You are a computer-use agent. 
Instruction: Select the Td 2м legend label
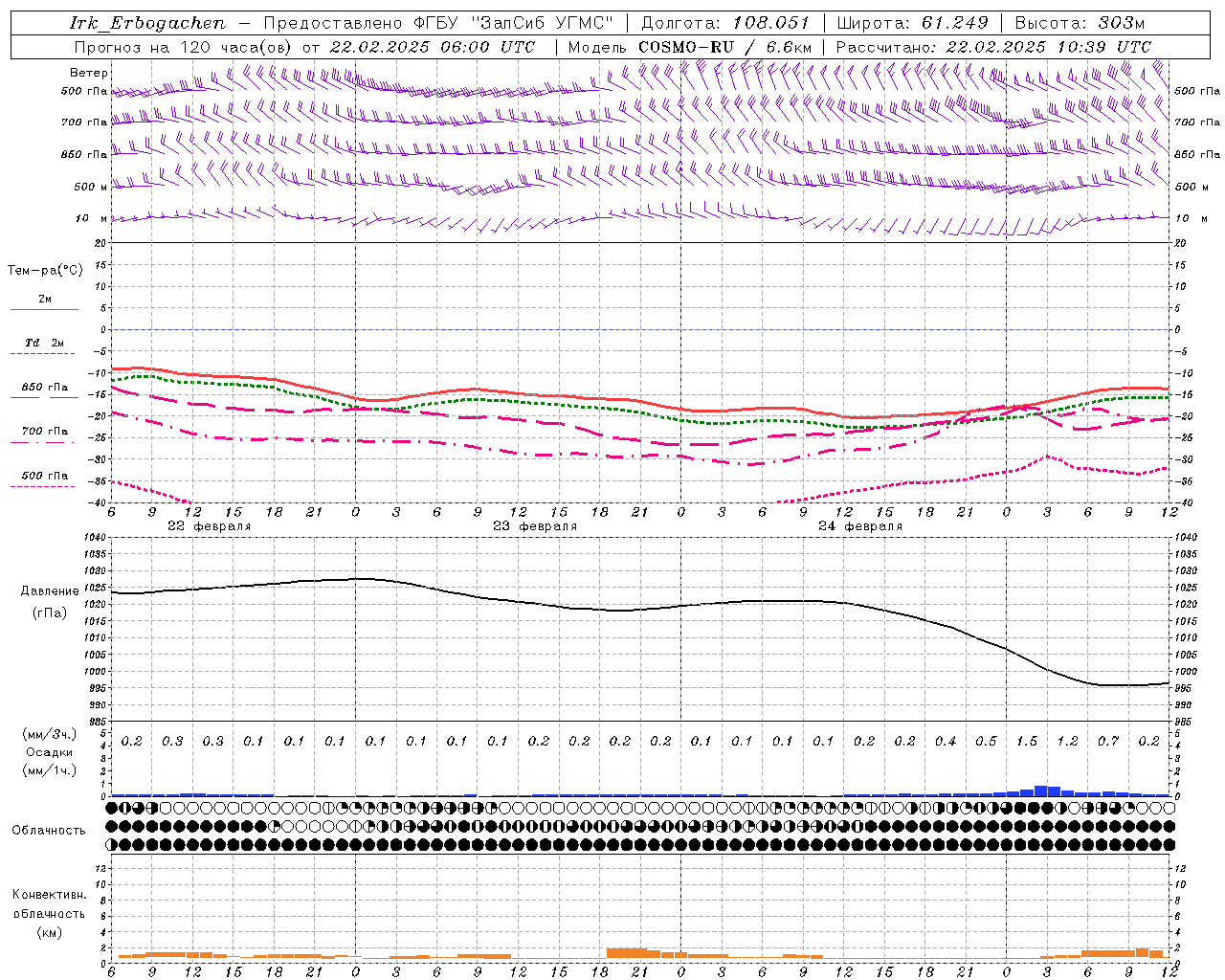(44, 343)
